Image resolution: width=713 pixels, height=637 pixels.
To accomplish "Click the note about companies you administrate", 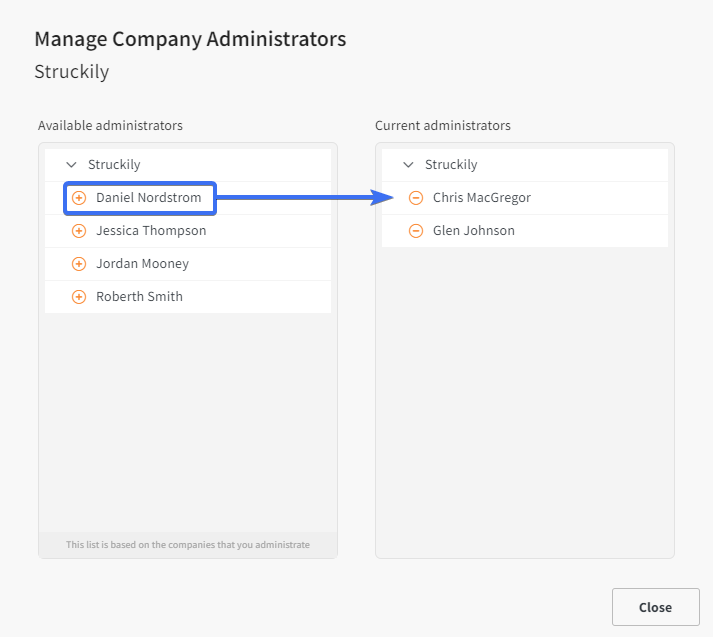I will tap(188, 545).
